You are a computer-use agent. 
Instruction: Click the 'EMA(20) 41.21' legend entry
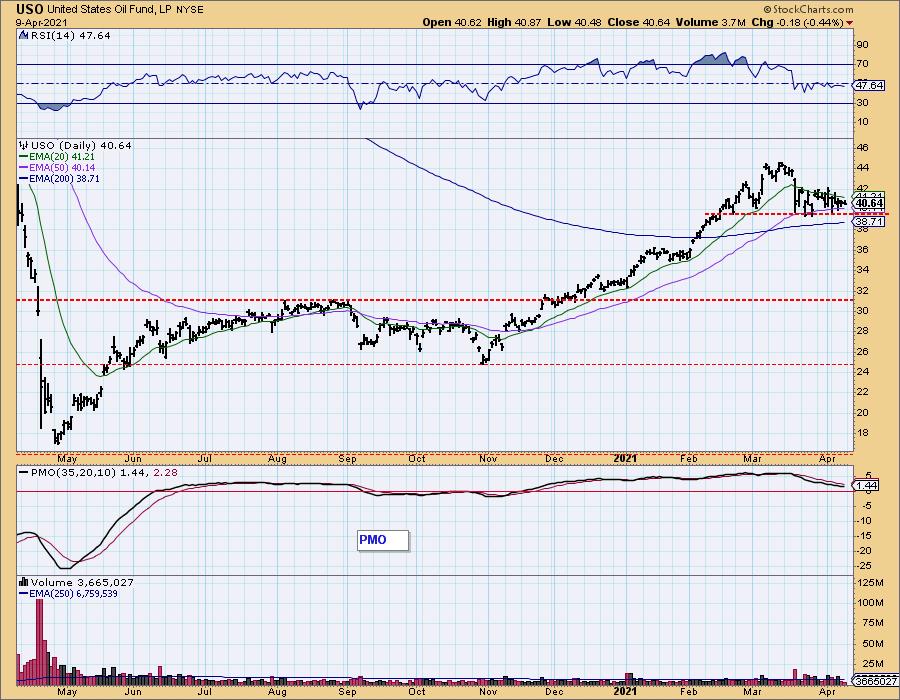pyautogui.click(x=63, y=156)
